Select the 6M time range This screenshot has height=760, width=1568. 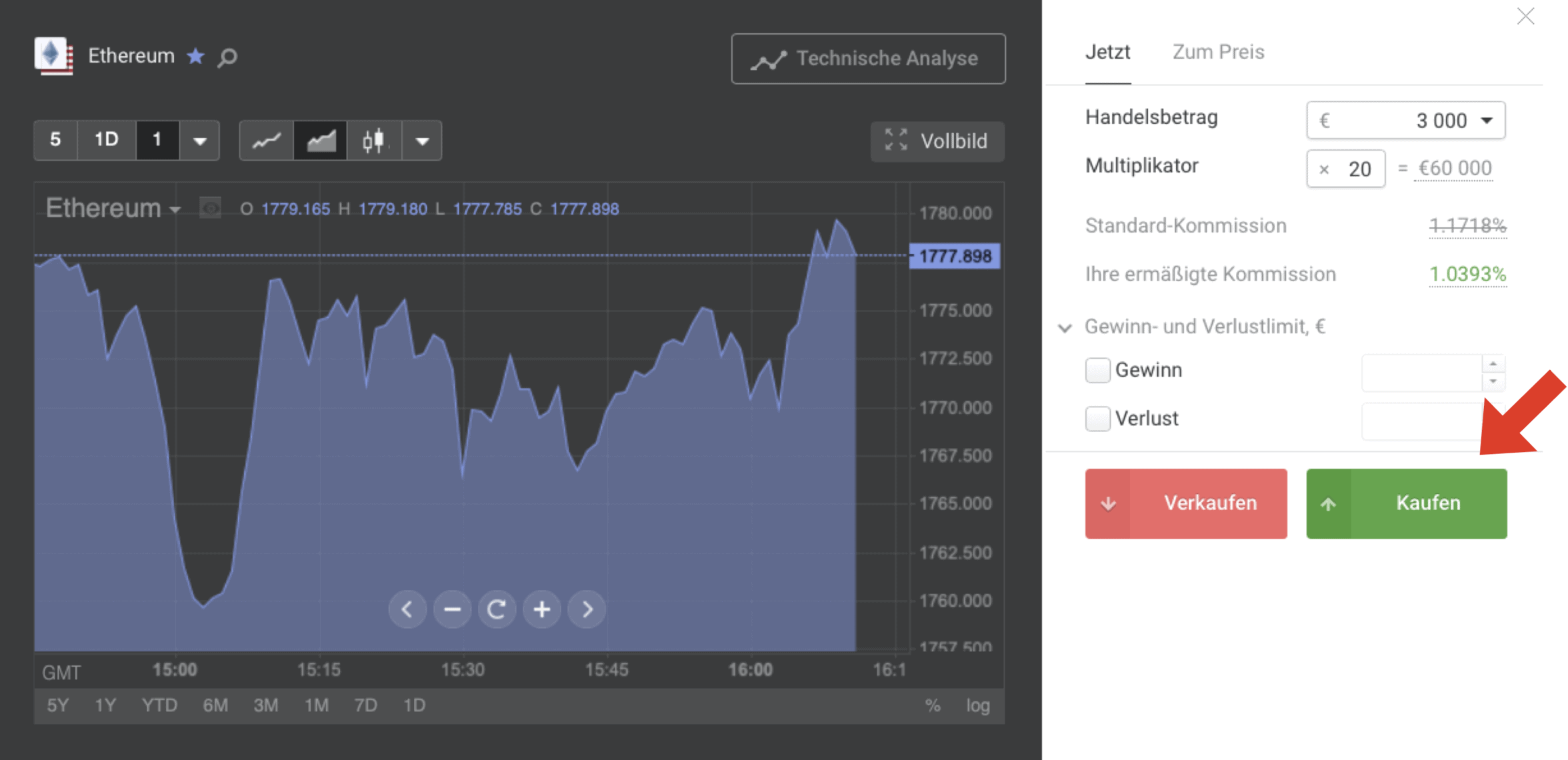pyautogui.click(x=215, y=705)
